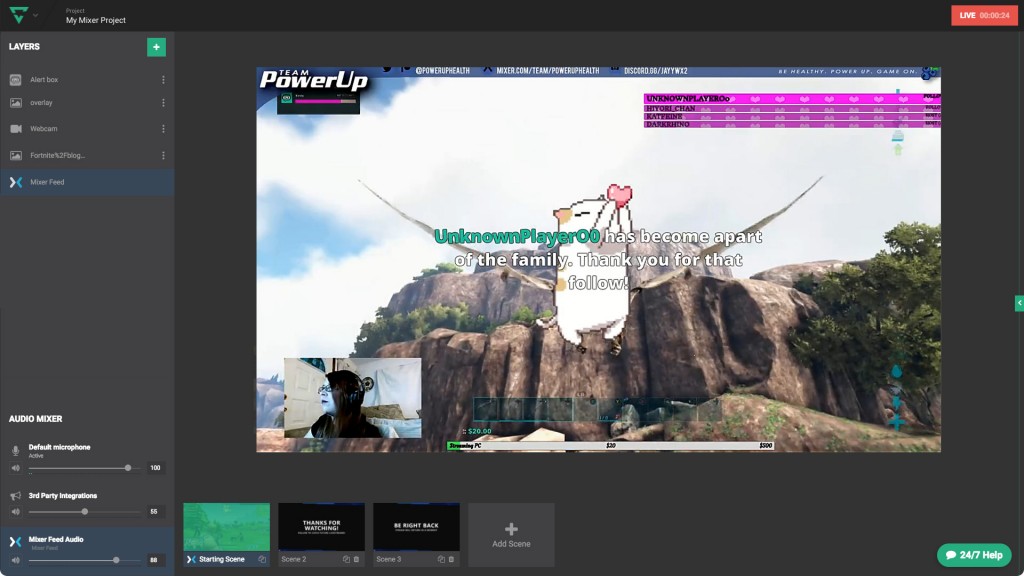Click the Team PowerUp logo in the preview
The height and width of the screenshot is (576, 1024).
[313, 80]
